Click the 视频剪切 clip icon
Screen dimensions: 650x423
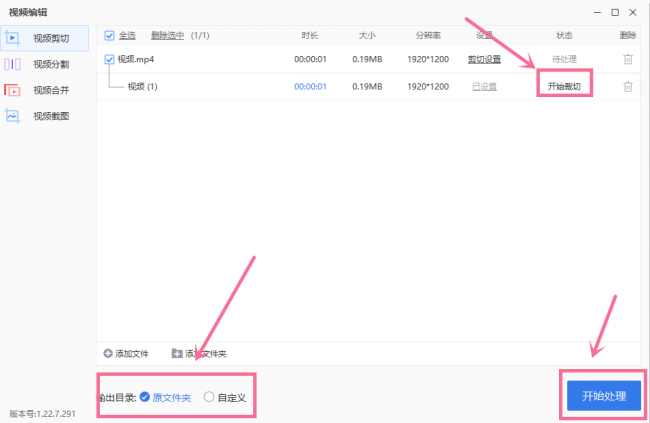coord(12,38)
